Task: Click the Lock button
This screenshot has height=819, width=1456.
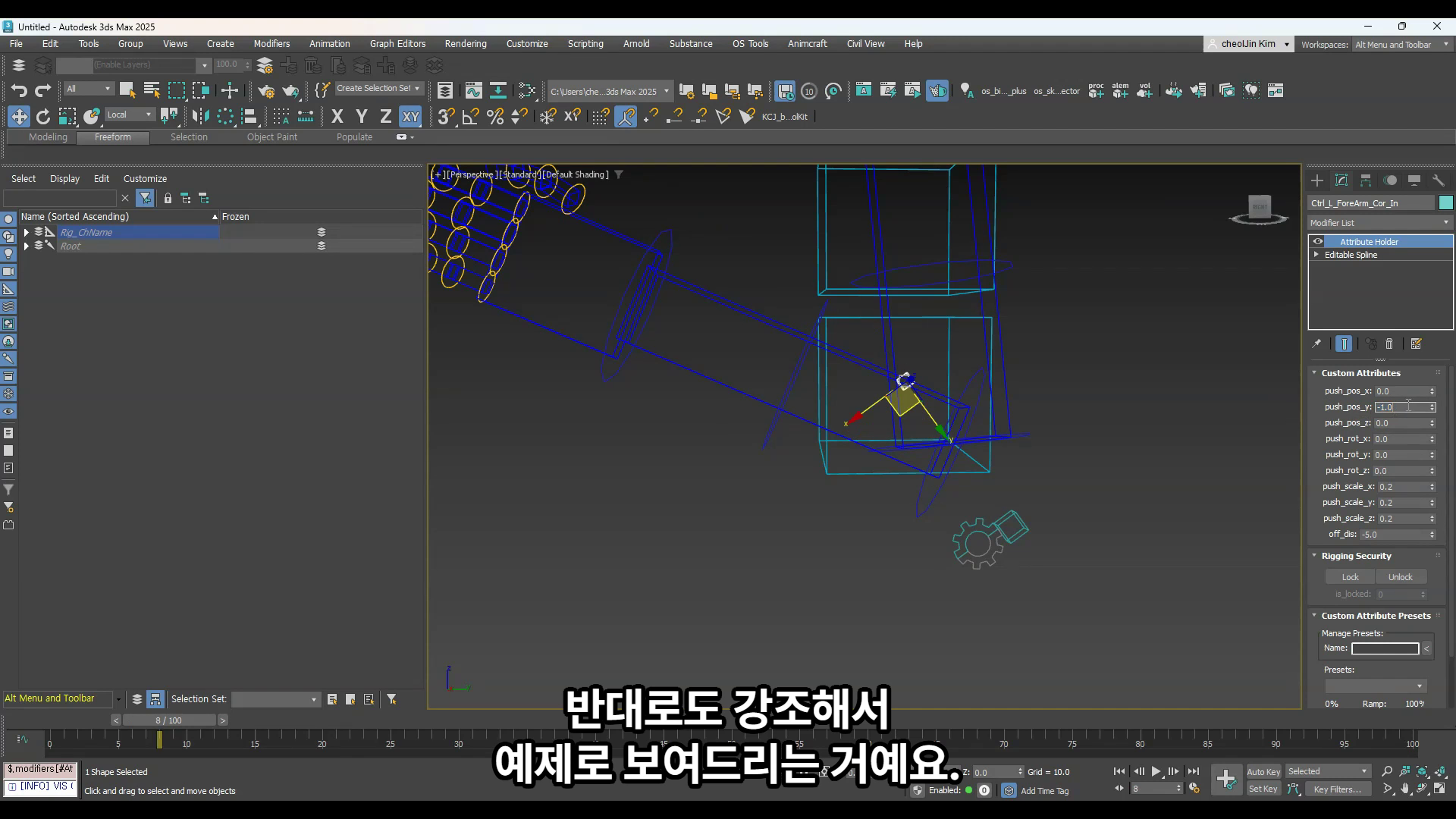Action: point(1351,578)
